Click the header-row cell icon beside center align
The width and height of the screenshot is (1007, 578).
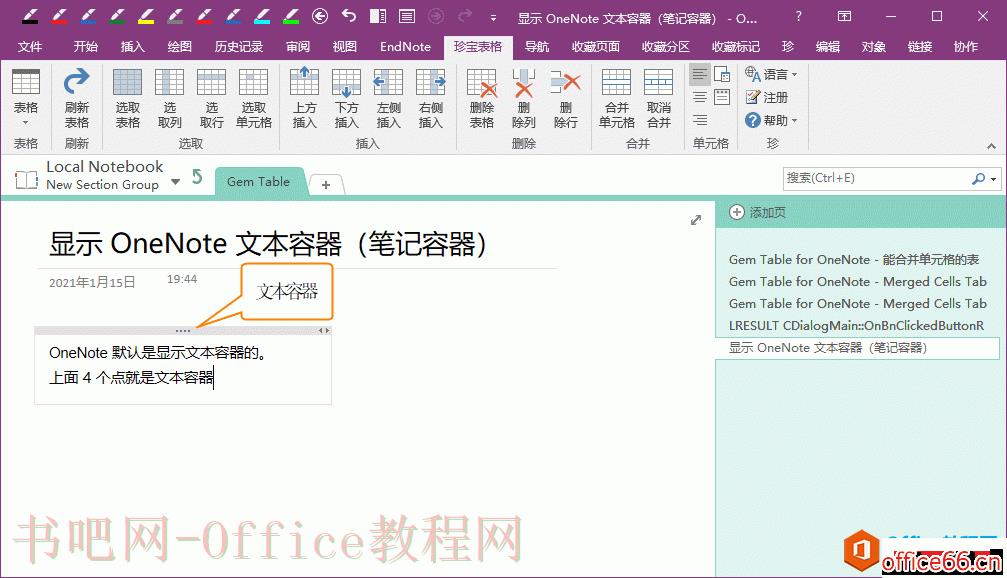pyautogui.click(x=722, y=98)
